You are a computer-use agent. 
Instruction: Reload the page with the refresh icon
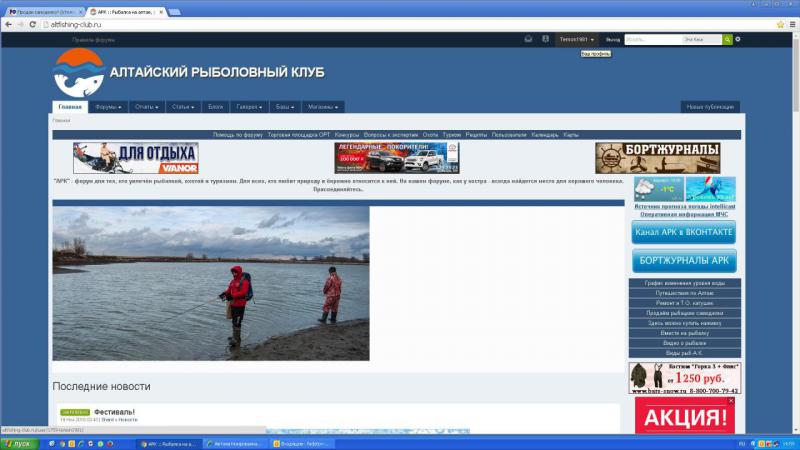click(x=33, y=24)
